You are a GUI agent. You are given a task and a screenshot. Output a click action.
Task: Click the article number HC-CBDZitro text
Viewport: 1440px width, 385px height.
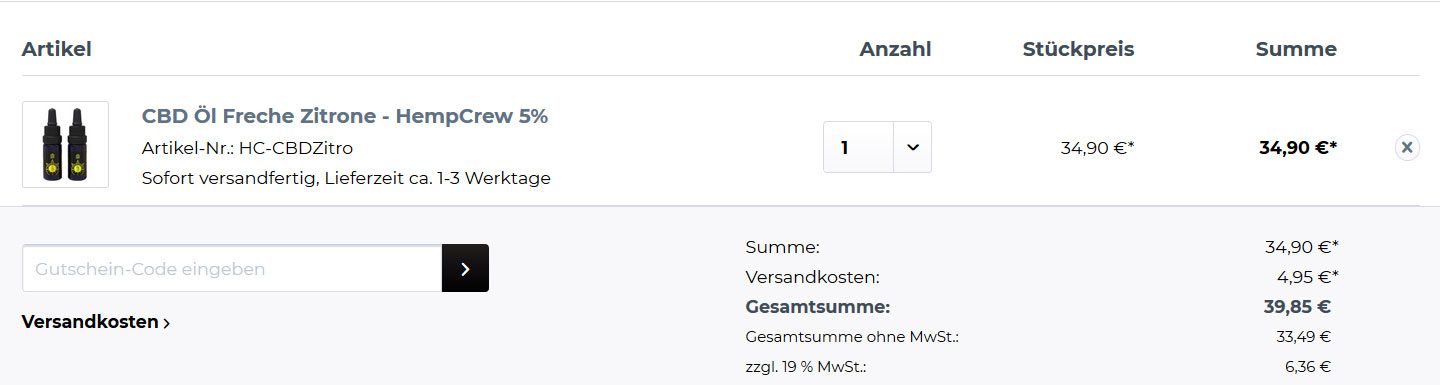[295, 148]
